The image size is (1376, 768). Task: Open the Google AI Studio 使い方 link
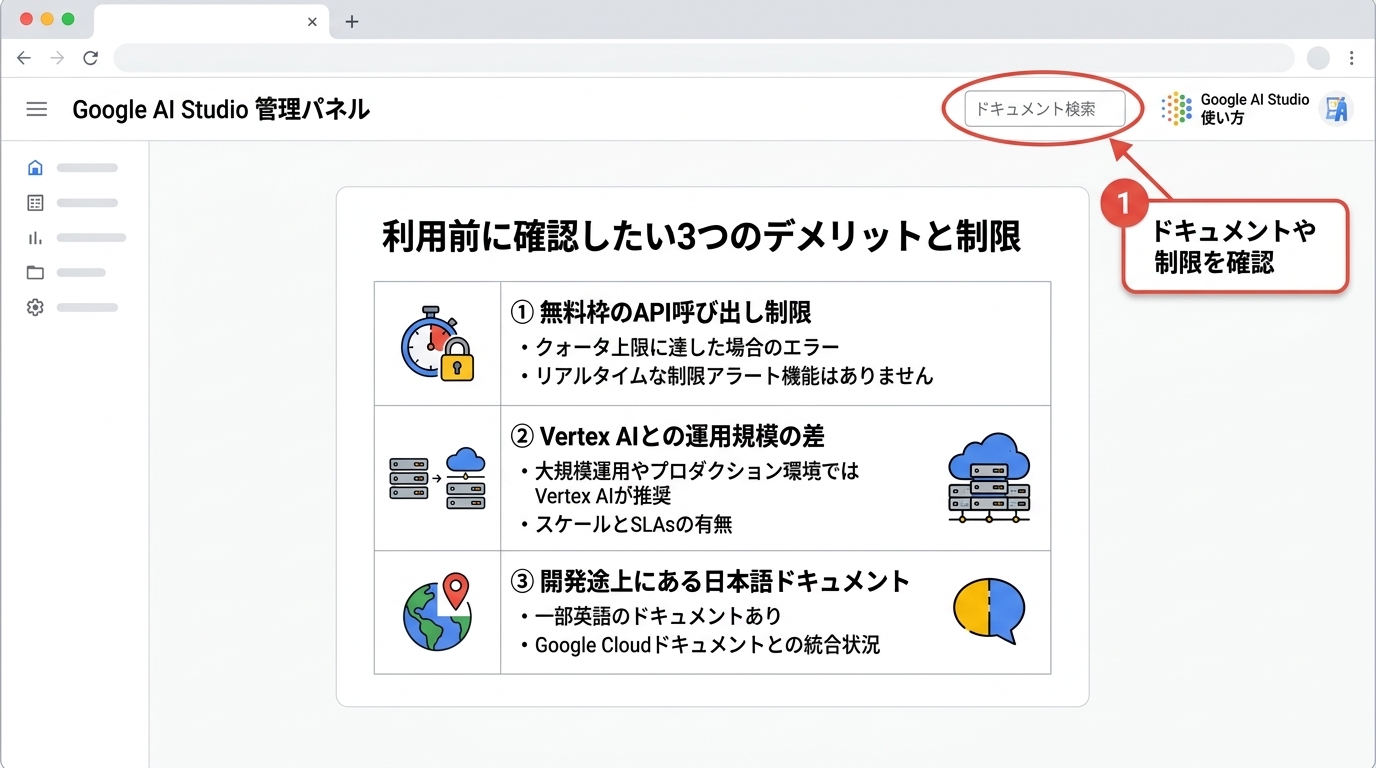tap(1254, 108)
